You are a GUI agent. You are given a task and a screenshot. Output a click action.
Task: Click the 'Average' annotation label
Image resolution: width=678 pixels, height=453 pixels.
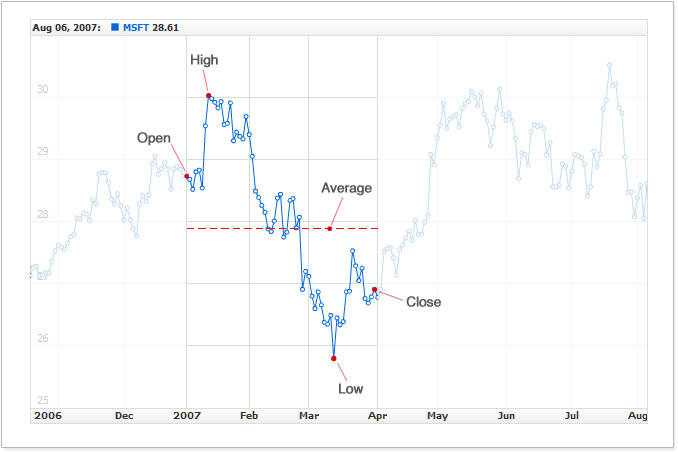346,188
